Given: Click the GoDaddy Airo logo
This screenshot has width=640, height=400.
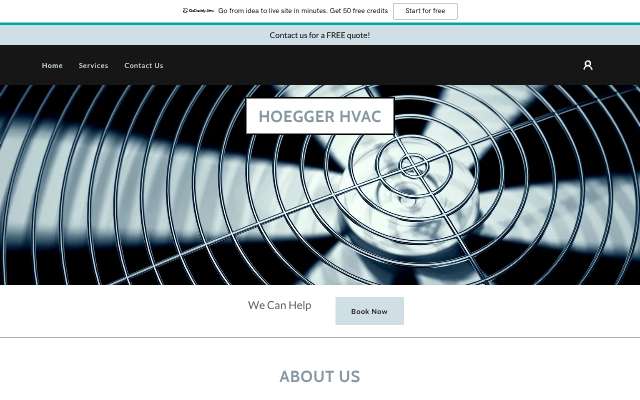Looking at the screenshot, I should pyautogui.click(x=198, y=11).
